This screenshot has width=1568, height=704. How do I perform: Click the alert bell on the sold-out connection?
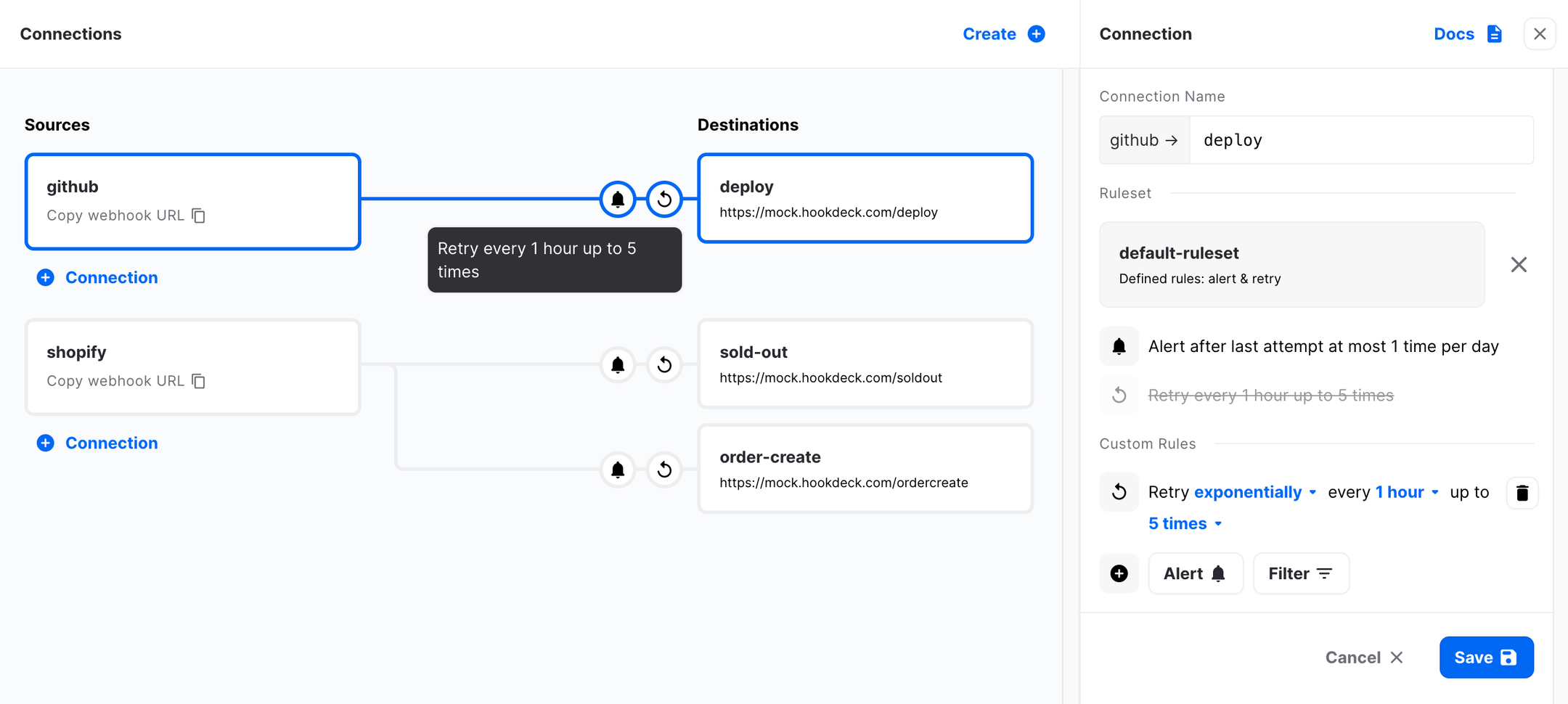pos(617,365)
